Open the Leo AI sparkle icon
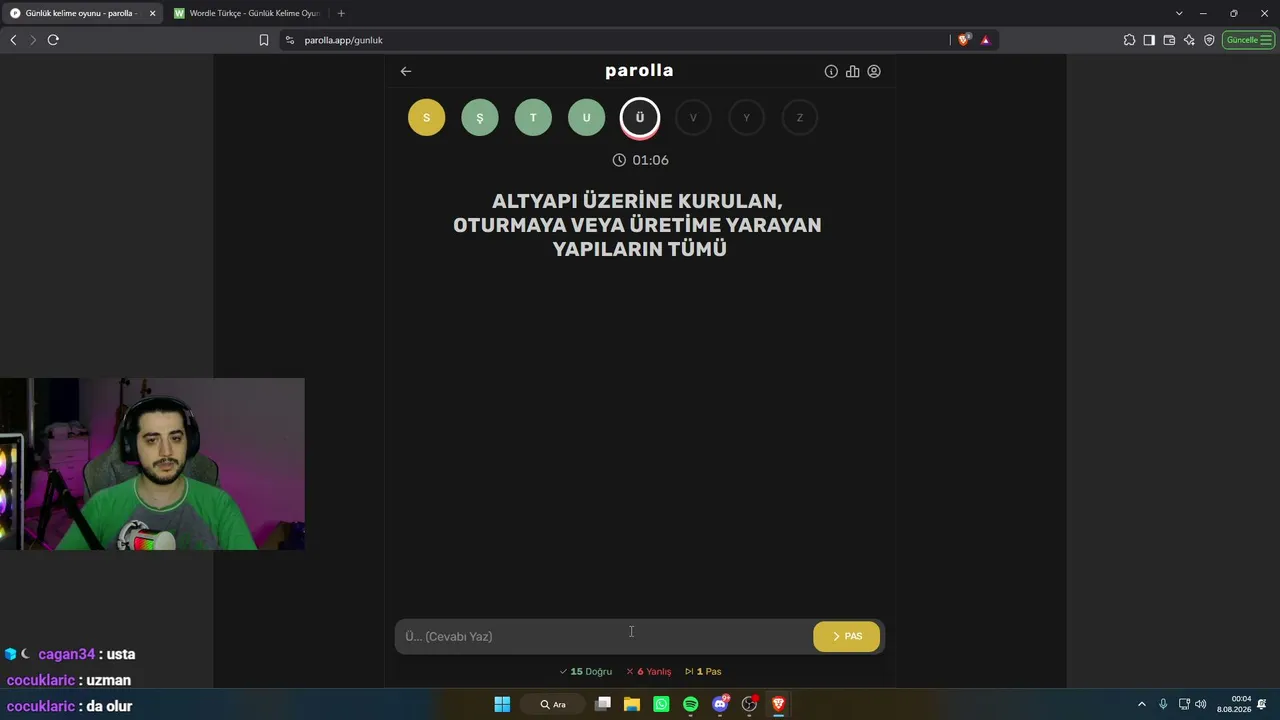1280x720 pixels. (x=1189, y=40)
